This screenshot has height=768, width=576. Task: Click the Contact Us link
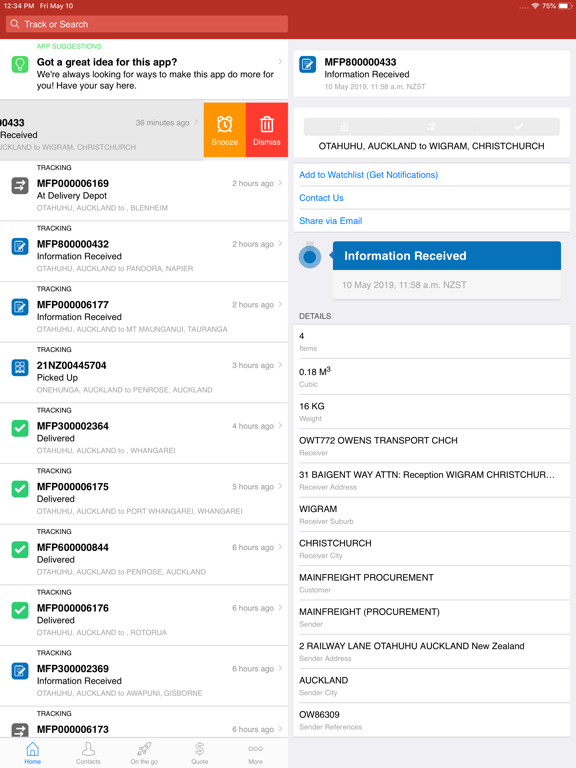click(x=321, y=198)
